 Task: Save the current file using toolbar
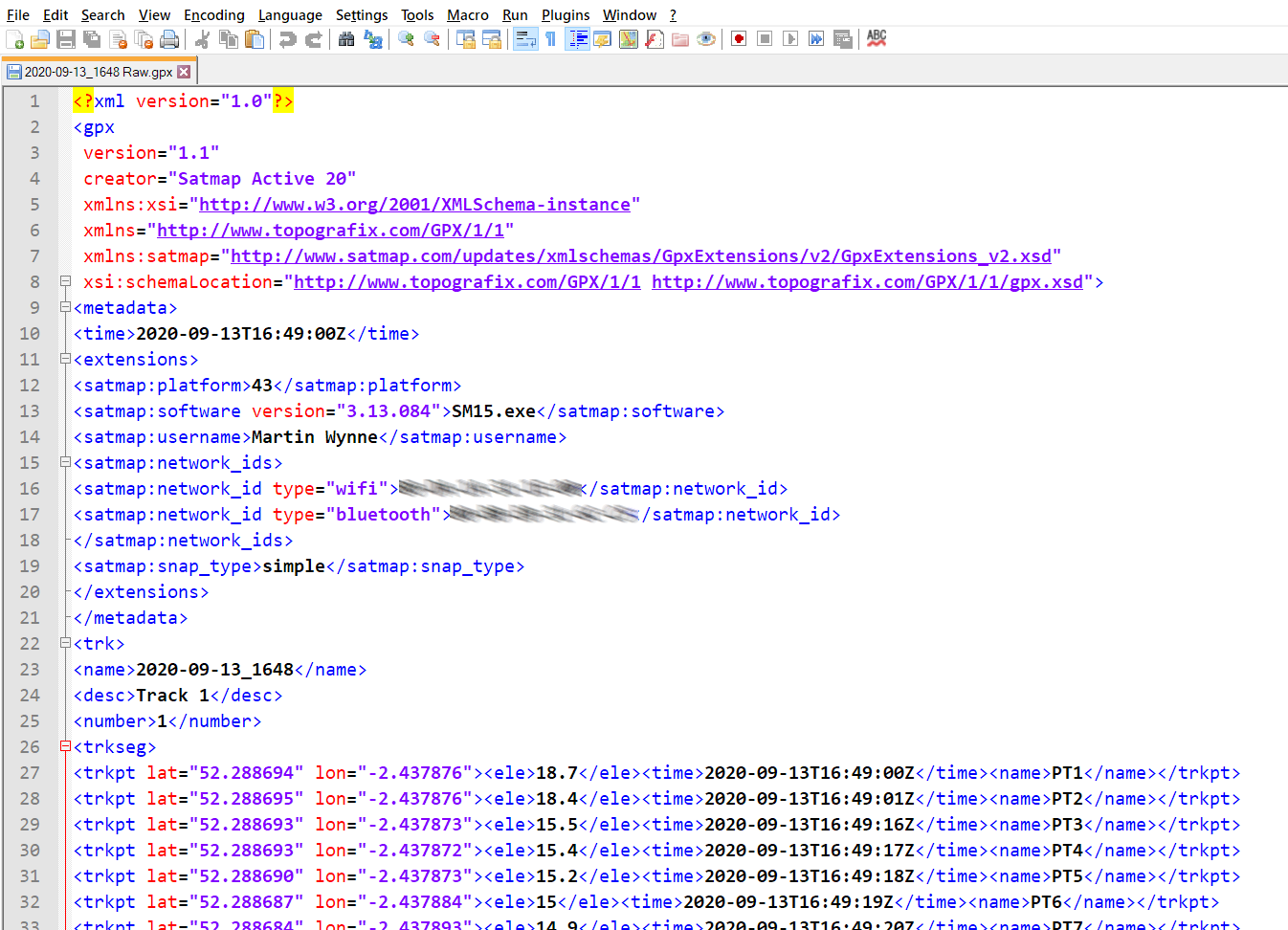point(66,39)
